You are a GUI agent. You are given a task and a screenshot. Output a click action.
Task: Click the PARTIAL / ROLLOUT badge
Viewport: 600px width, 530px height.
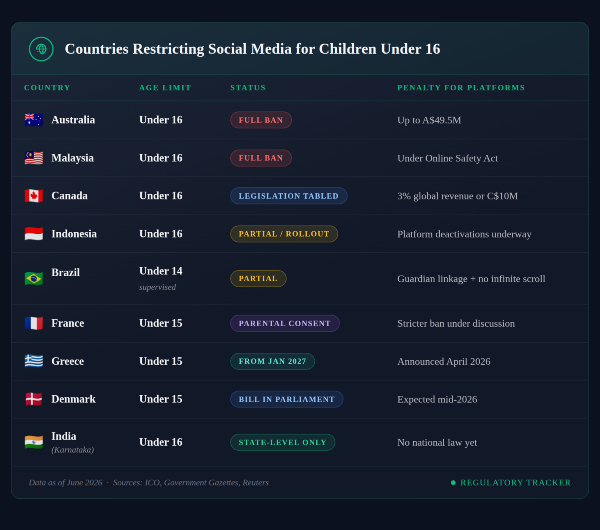pyautogui.click(x=284, y=233)
